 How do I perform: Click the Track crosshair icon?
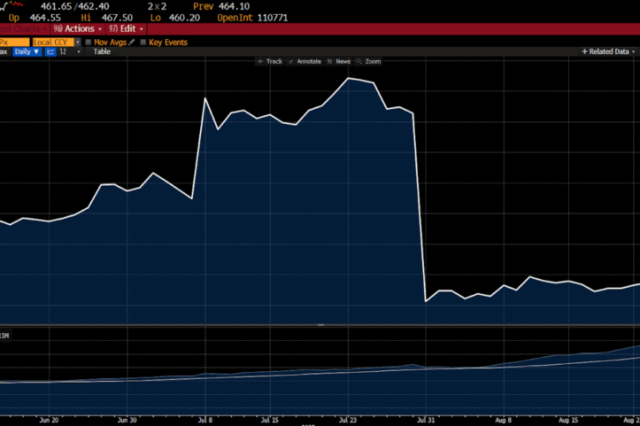point(260,62)
